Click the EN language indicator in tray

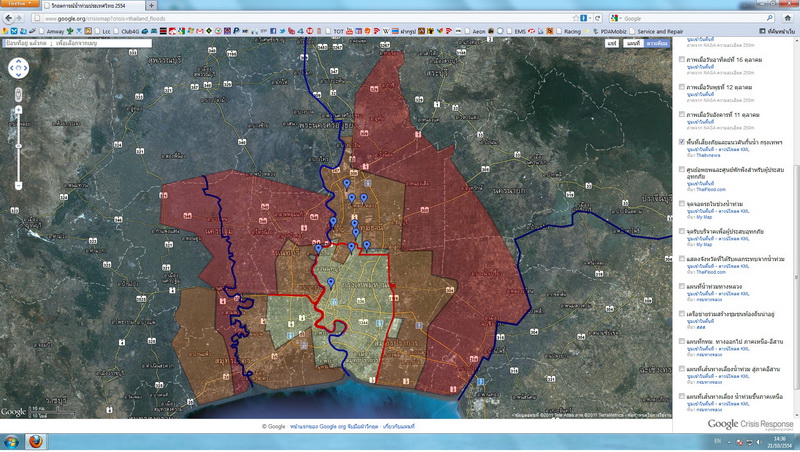coord(718,441)
